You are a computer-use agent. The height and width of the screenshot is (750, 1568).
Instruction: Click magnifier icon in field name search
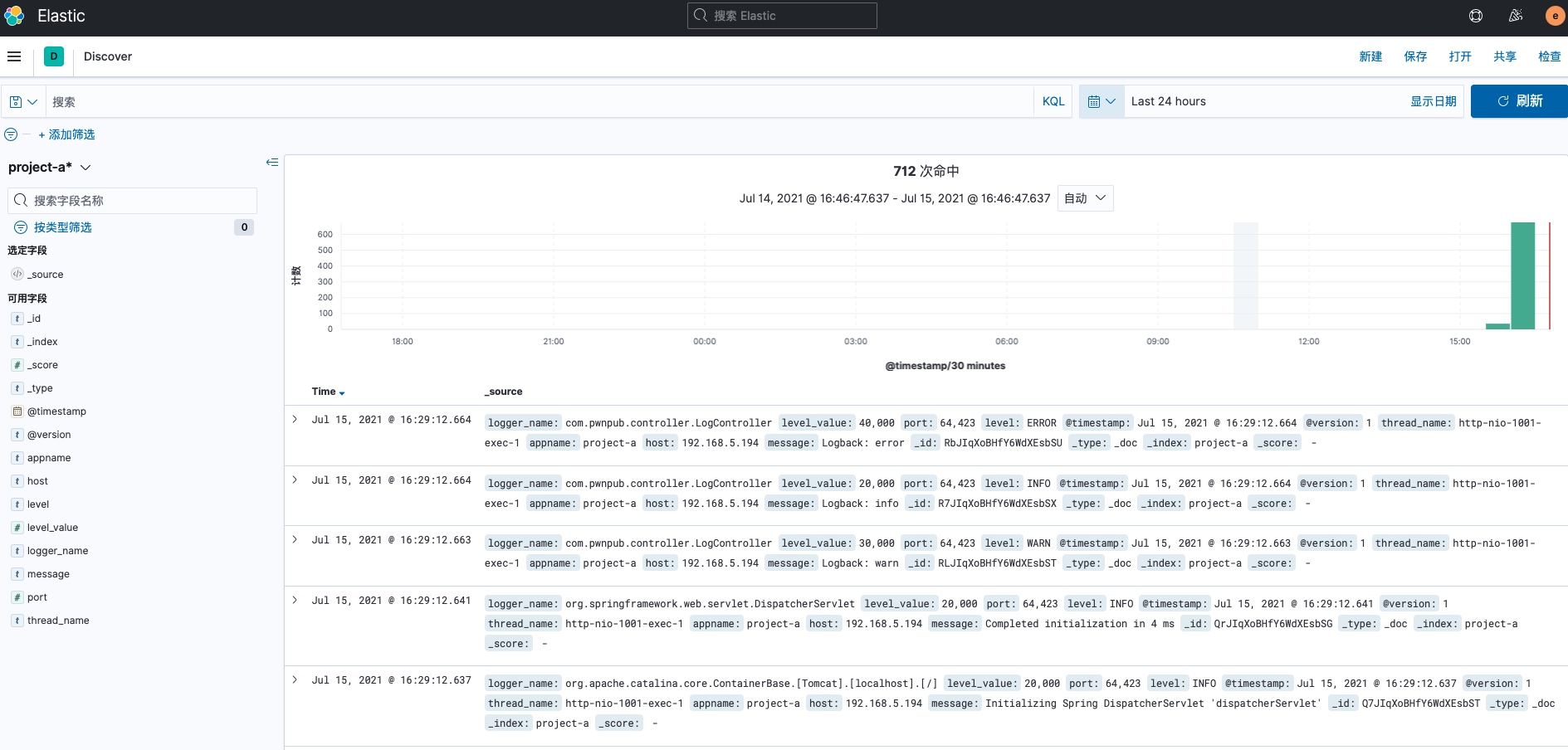(21, 201)
